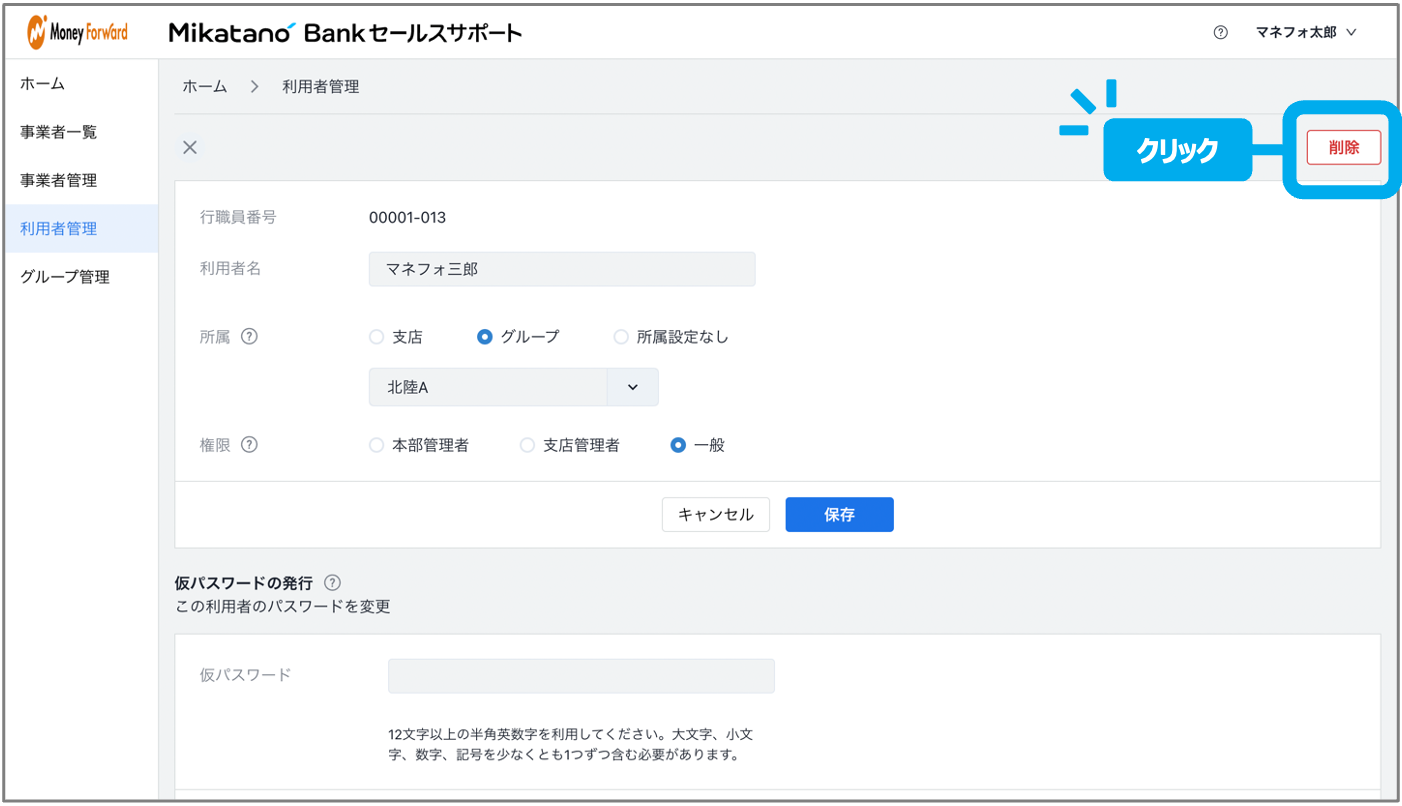Choose 所属設定なし radio option
The height and width of the screenshot is (806, 1402).
tap(621, 337)
